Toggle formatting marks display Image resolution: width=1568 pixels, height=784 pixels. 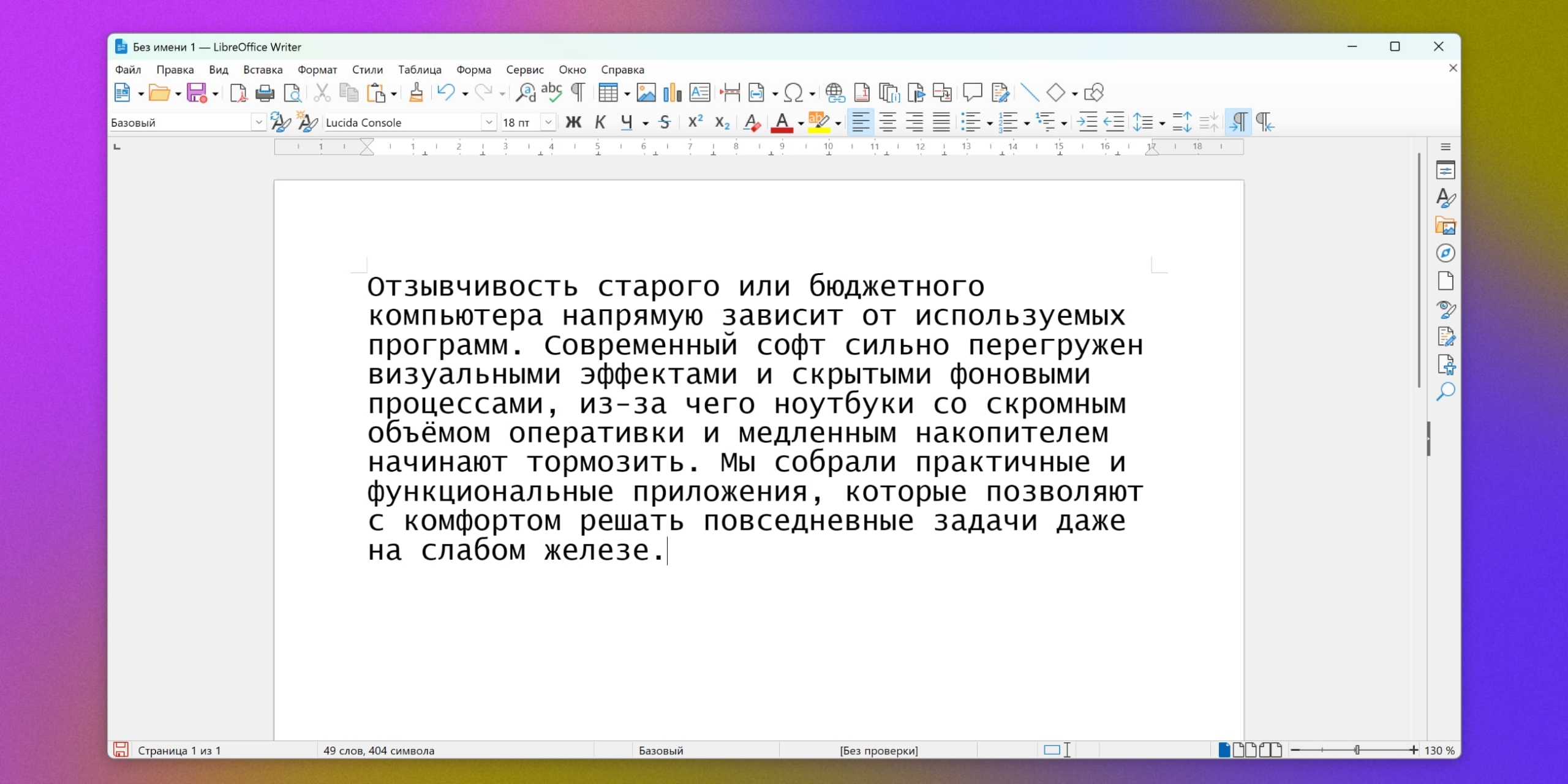578,93
